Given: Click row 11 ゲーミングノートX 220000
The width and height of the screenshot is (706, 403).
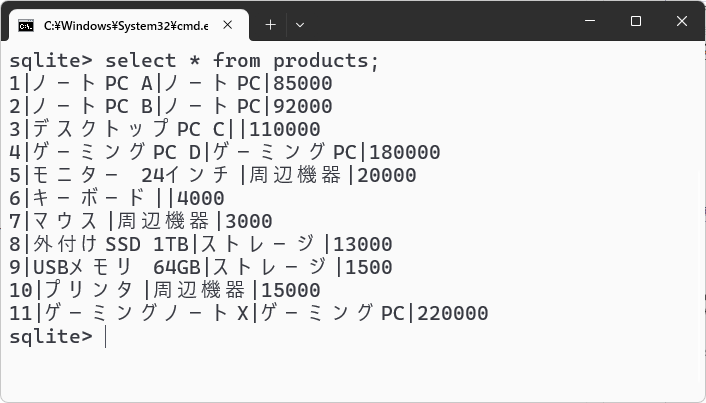Looking at the screenshot, I should coord(249,313).
